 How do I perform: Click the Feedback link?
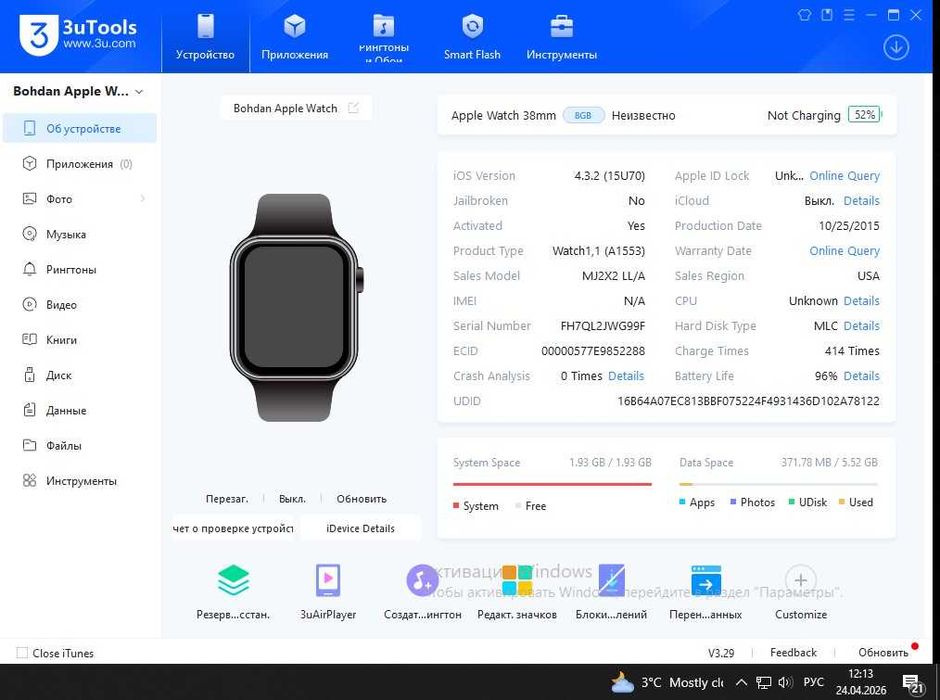[x=793, y=652]
